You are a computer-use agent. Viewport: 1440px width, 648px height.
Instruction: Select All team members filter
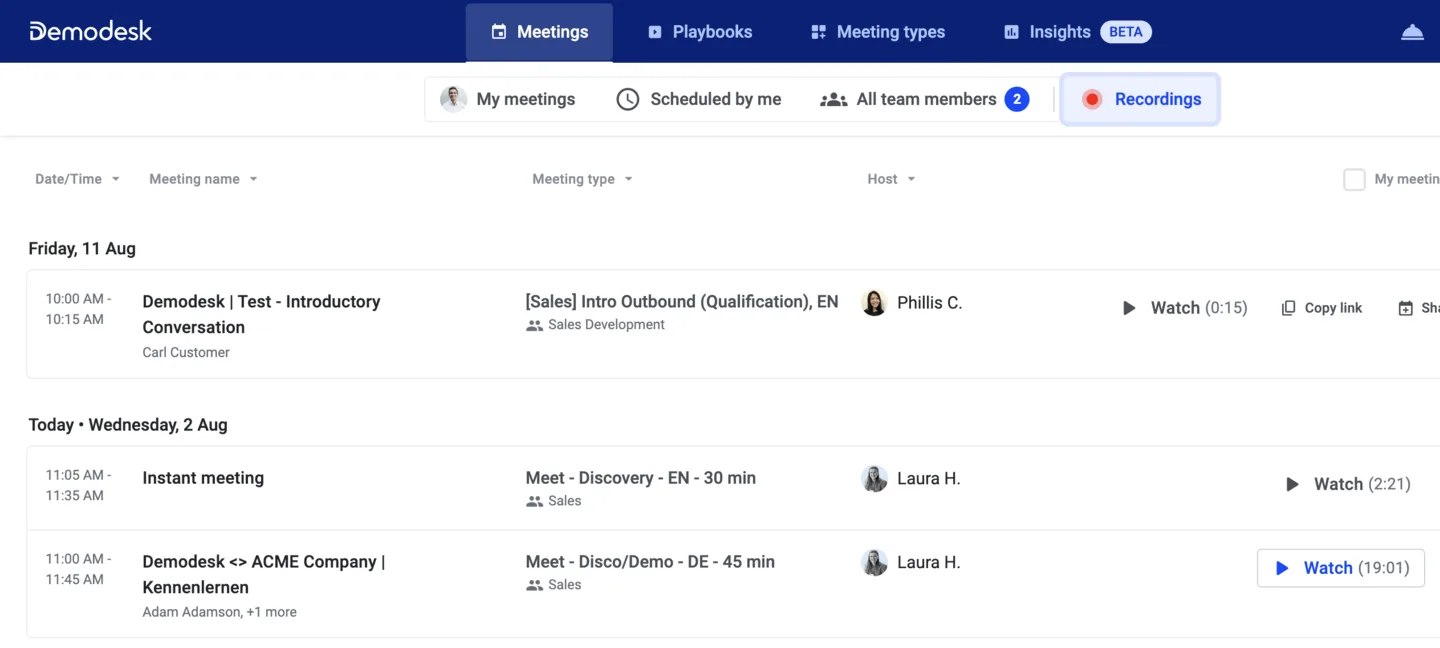click(x=925, y=99)
